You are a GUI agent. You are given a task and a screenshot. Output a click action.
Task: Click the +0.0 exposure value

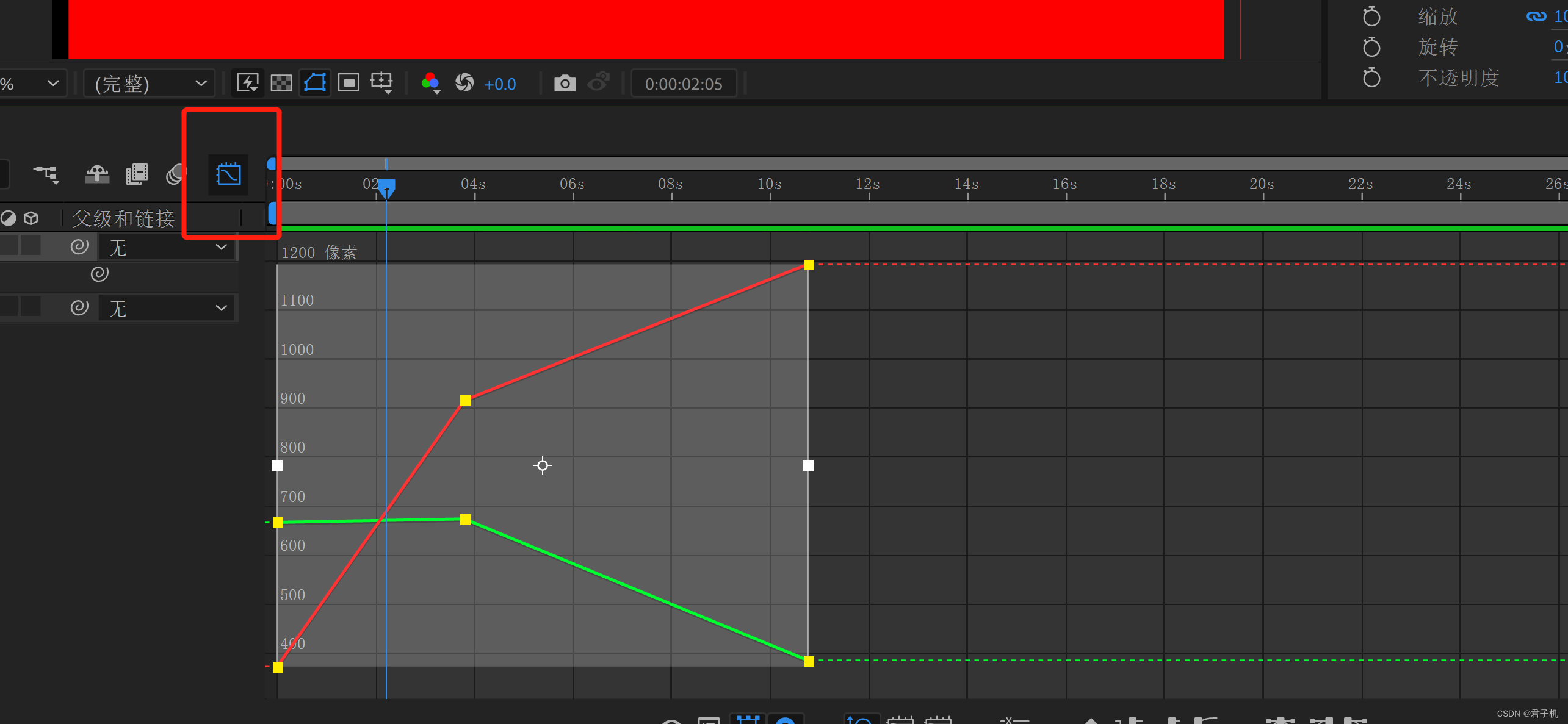500,84
